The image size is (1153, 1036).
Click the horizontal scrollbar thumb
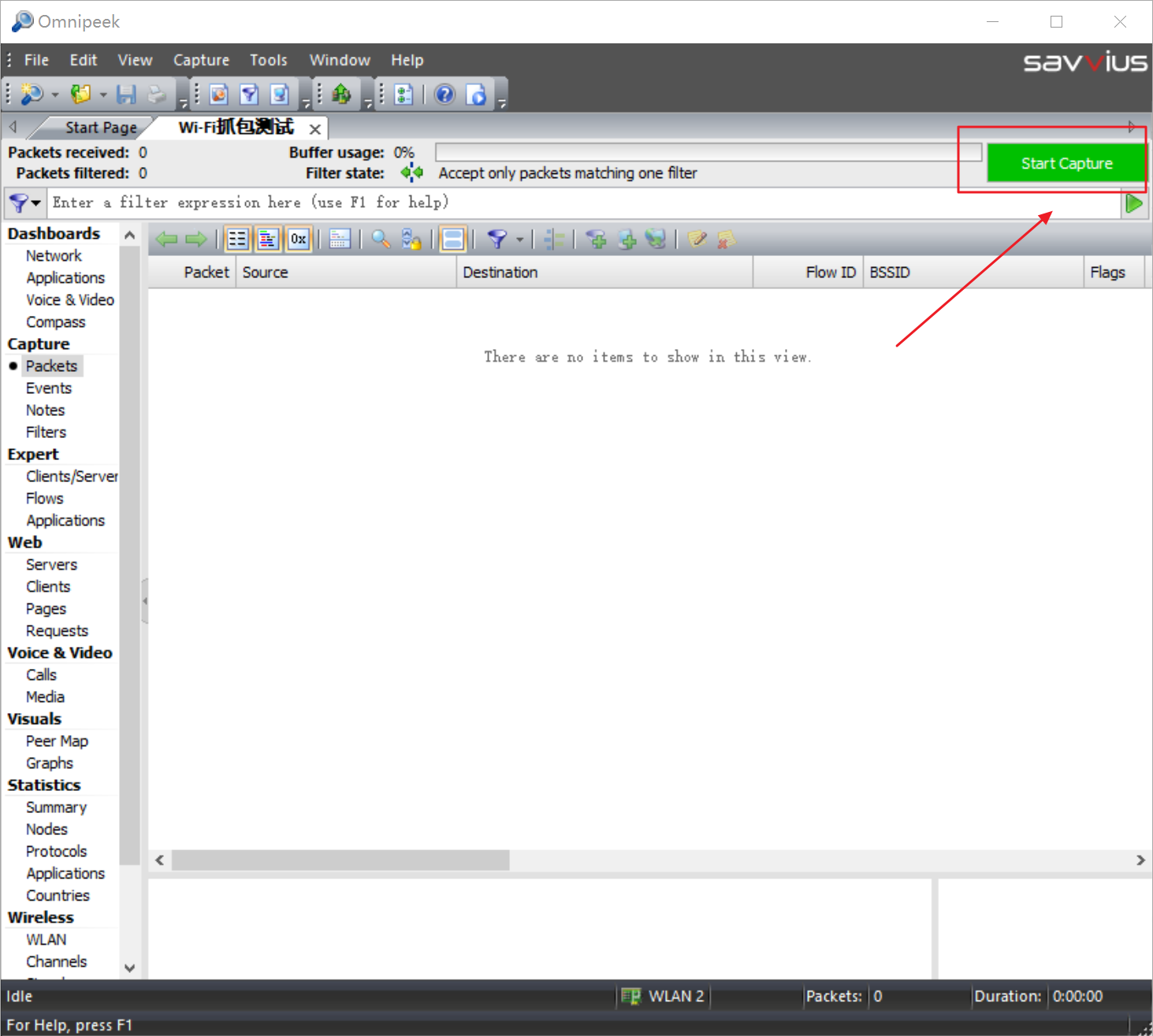[x=340, y=860]
